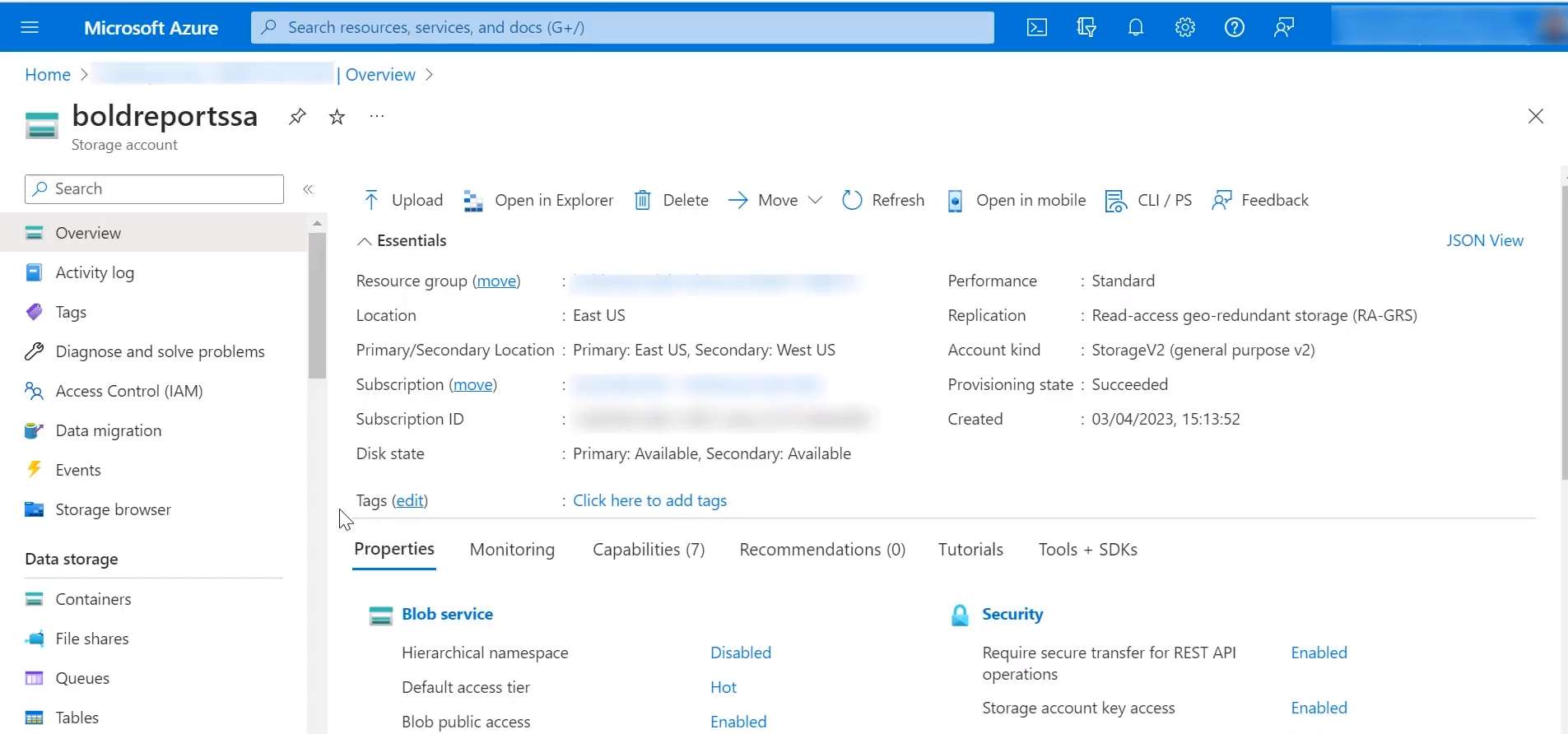The width and height of the screenshot is (1568, 734).
Task: Open Tables under Data storage
Action: (x=77, y=718)
